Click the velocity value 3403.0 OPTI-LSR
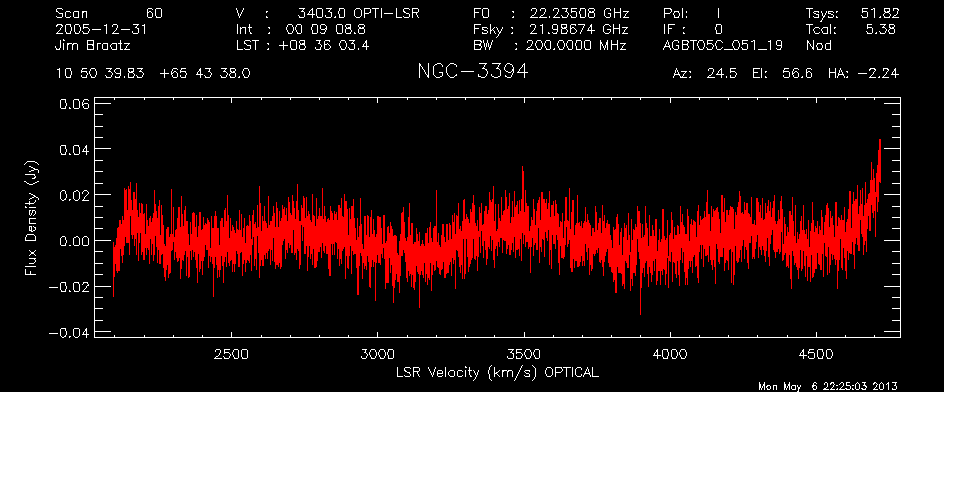 (x=358, y=13)
